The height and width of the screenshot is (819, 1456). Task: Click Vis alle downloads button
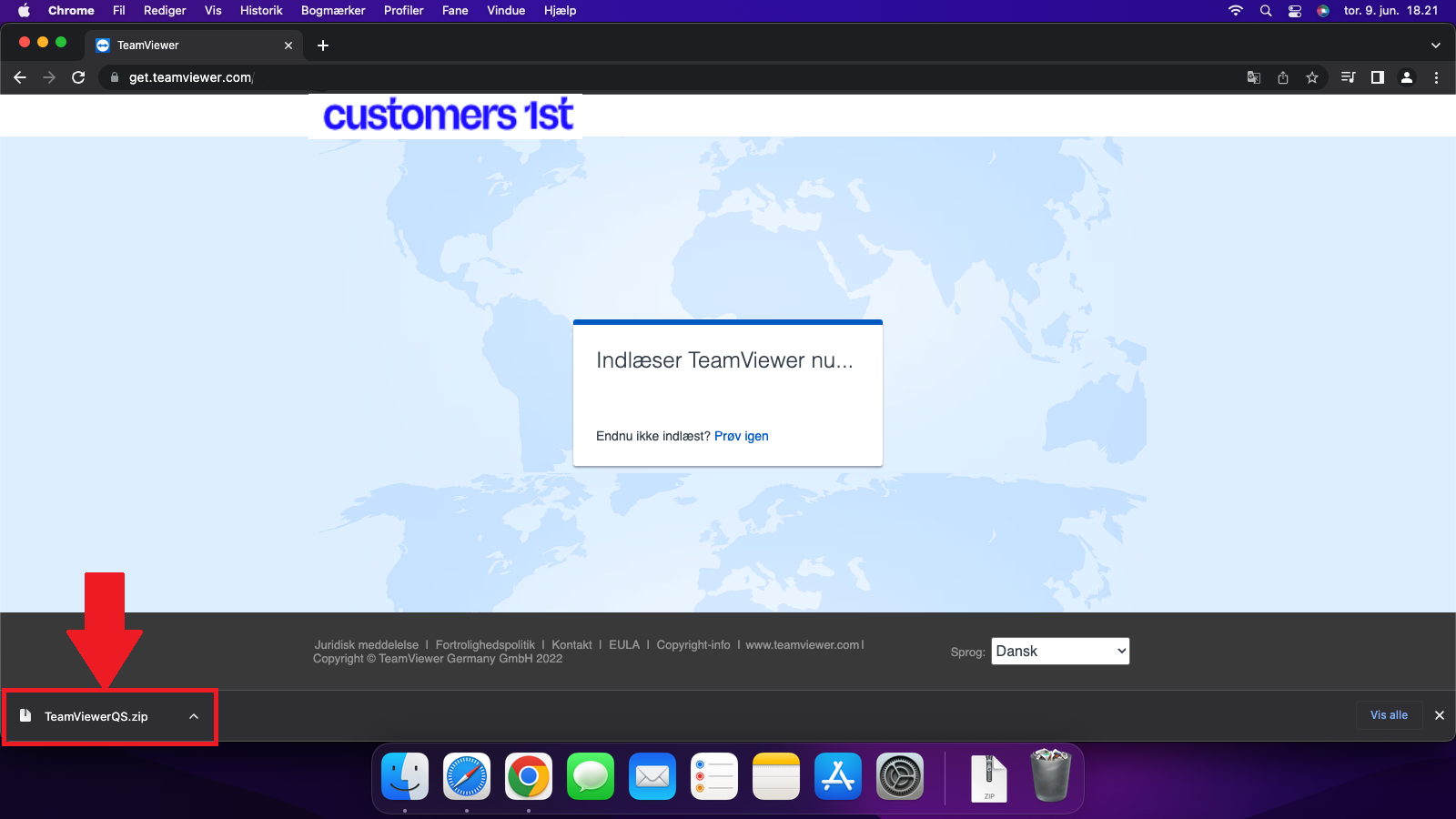[1389, 715]
